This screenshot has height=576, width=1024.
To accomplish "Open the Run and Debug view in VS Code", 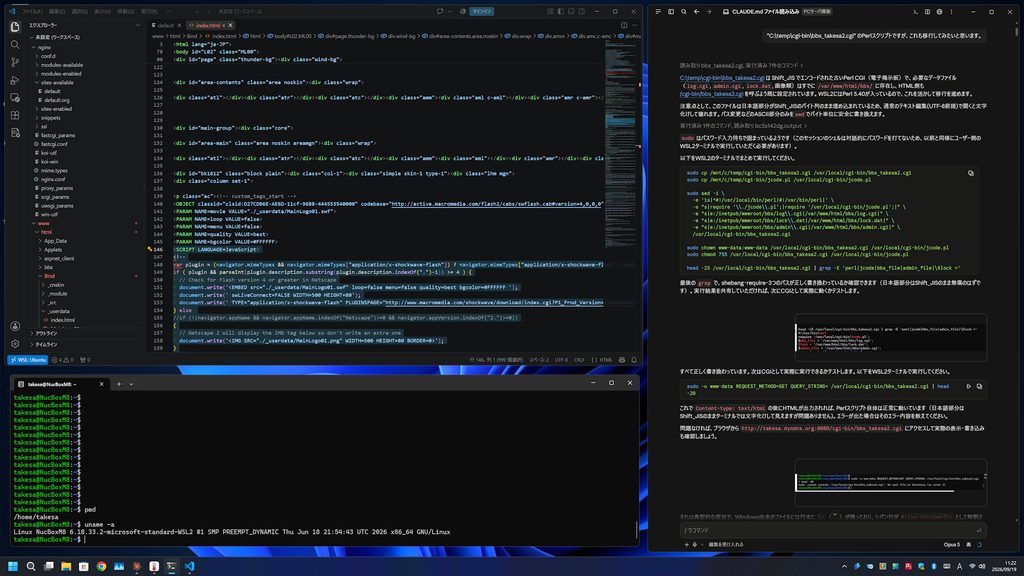I will (x=15, y=80).
